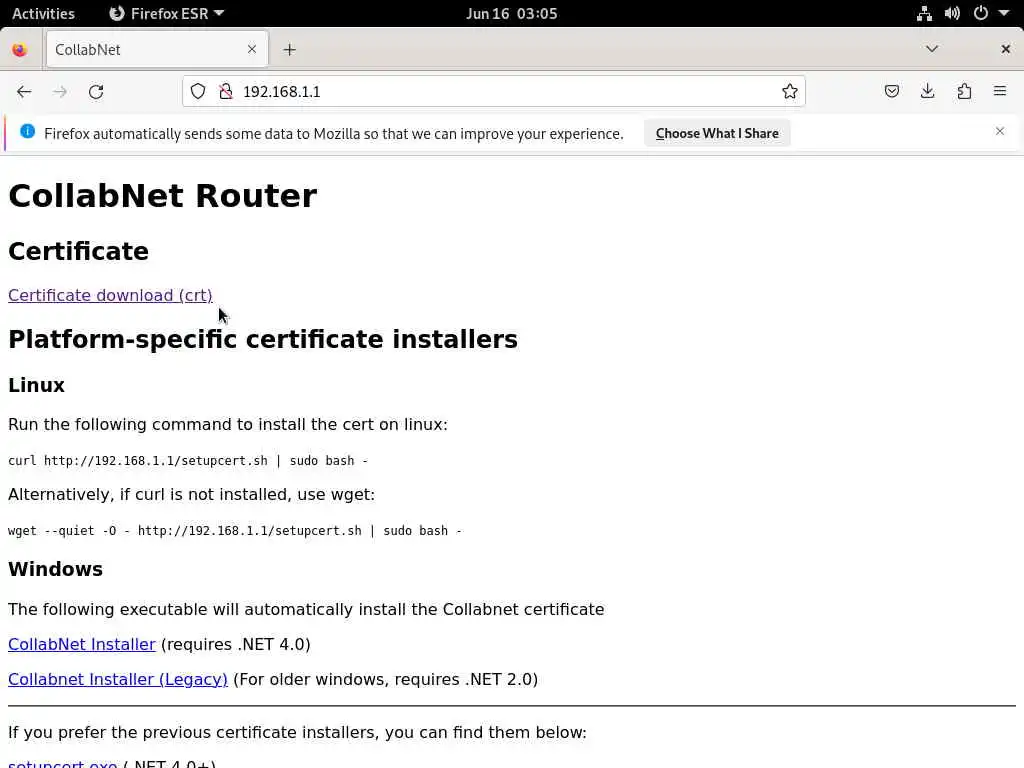Open the Firefox hamburger menu

point(1000,91)
